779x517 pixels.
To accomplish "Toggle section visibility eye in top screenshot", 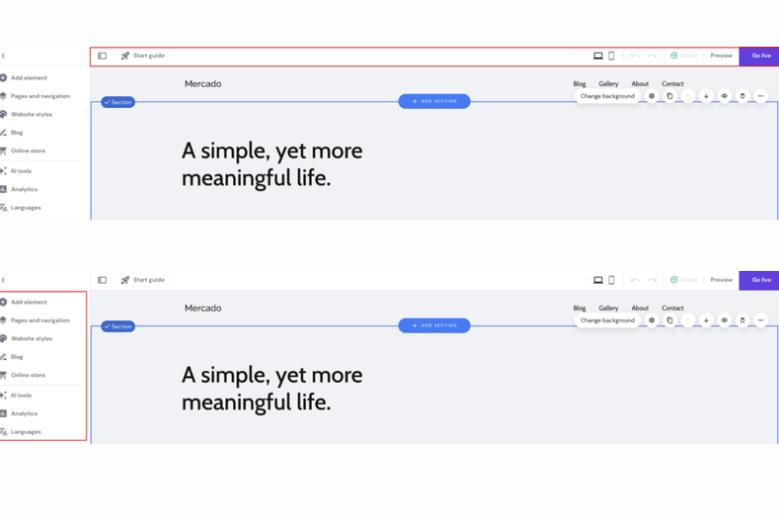I will pyautogui.click(x=724, y=96).
